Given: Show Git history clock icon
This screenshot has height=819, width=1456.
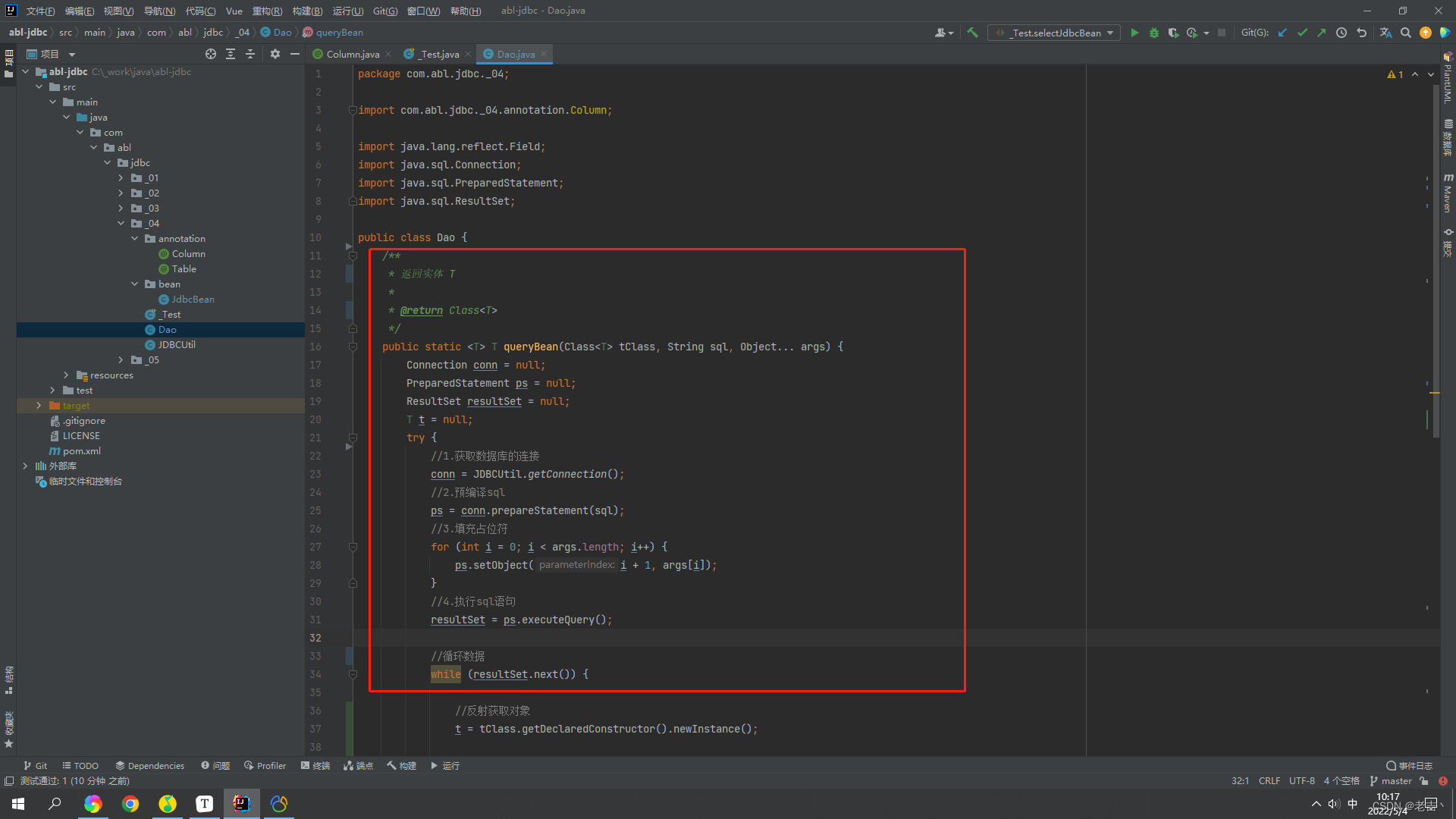Looking at the screenshot, I should (1341, 33).
